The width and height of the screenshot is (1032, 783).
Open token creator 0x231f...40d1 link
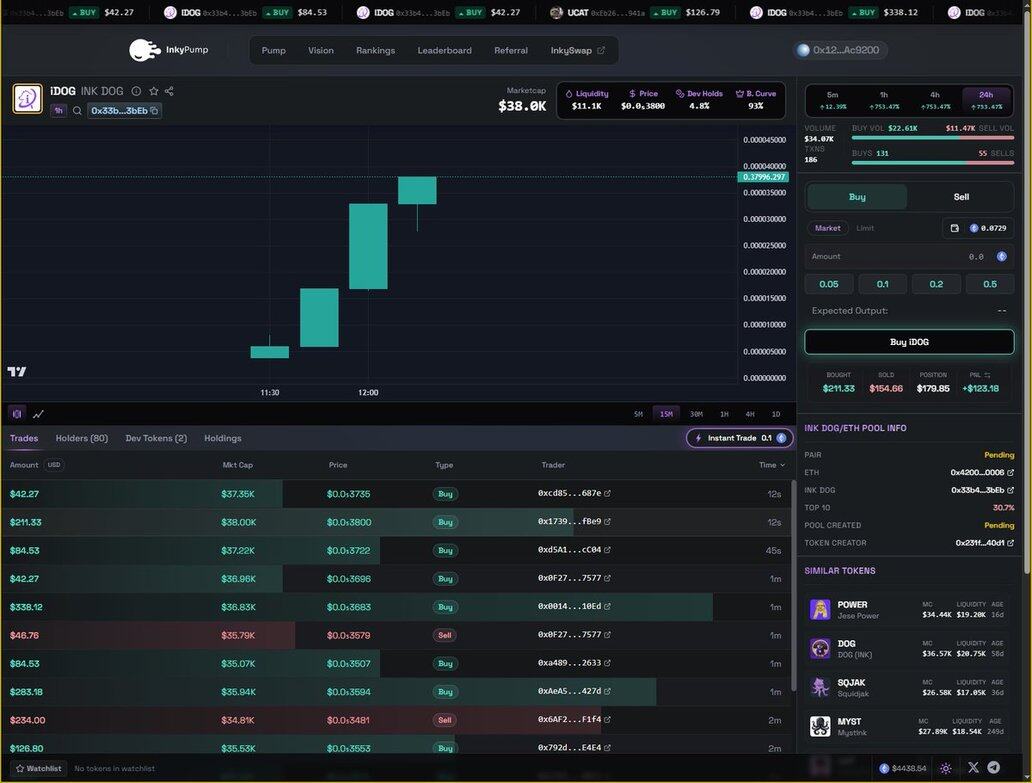tap(1010, 543)
